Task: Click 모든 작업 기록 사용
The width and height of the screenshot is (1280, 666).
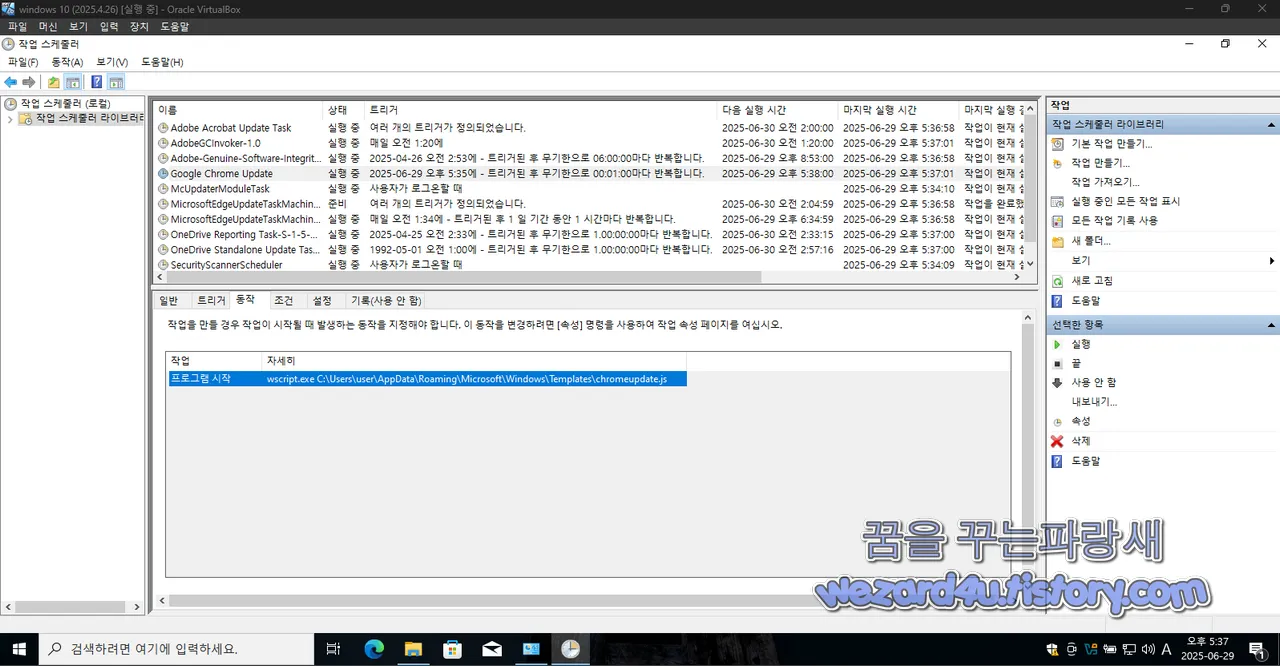Action: 1114,220
